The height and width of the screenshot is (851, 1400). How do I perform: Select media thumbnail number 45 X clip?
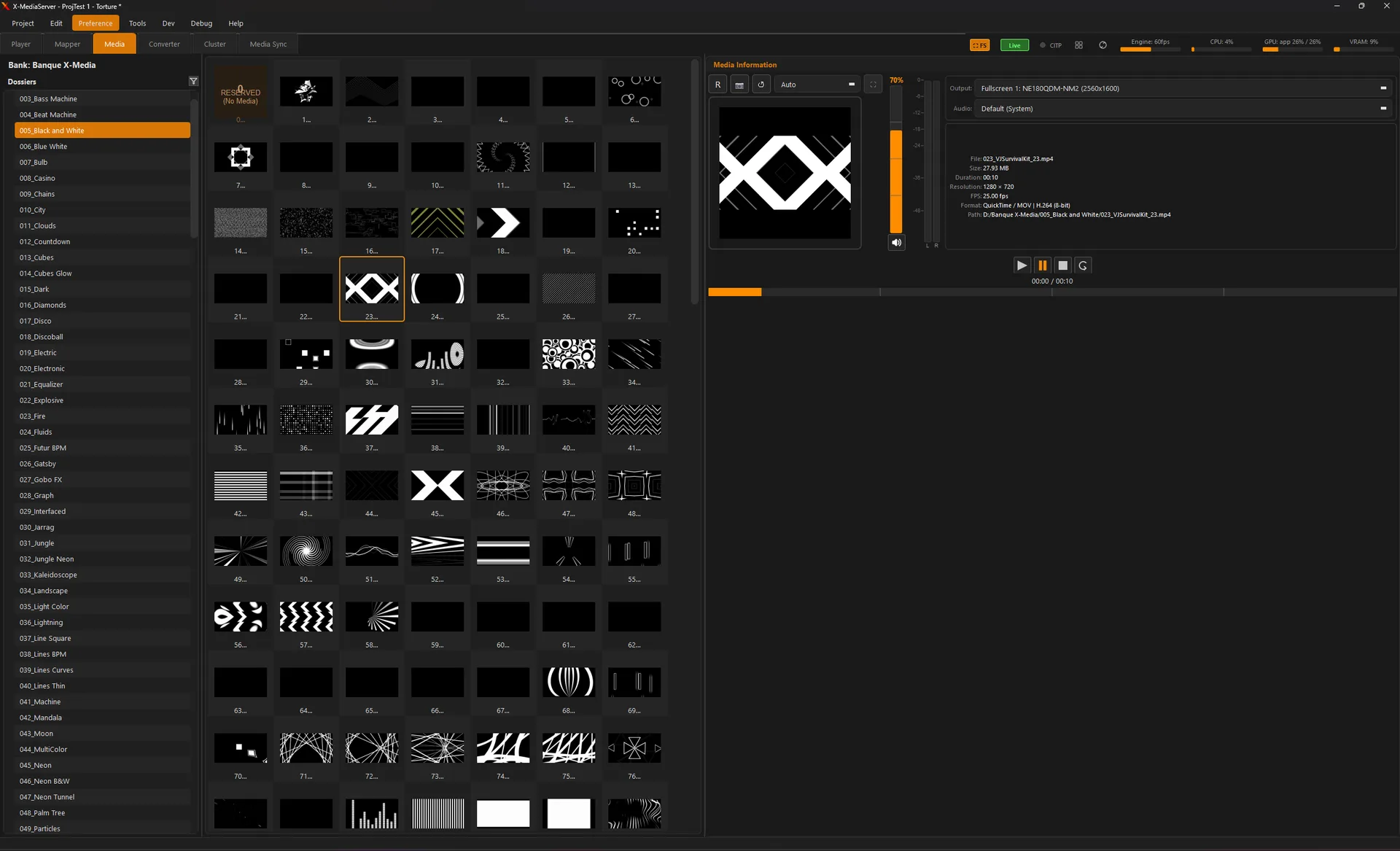click(x=437, y=486)
